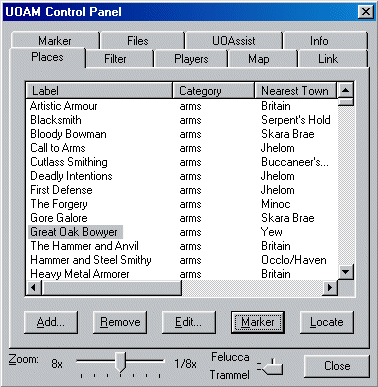Click the Remove button
The image size is (378, 387).
[120, 322]
